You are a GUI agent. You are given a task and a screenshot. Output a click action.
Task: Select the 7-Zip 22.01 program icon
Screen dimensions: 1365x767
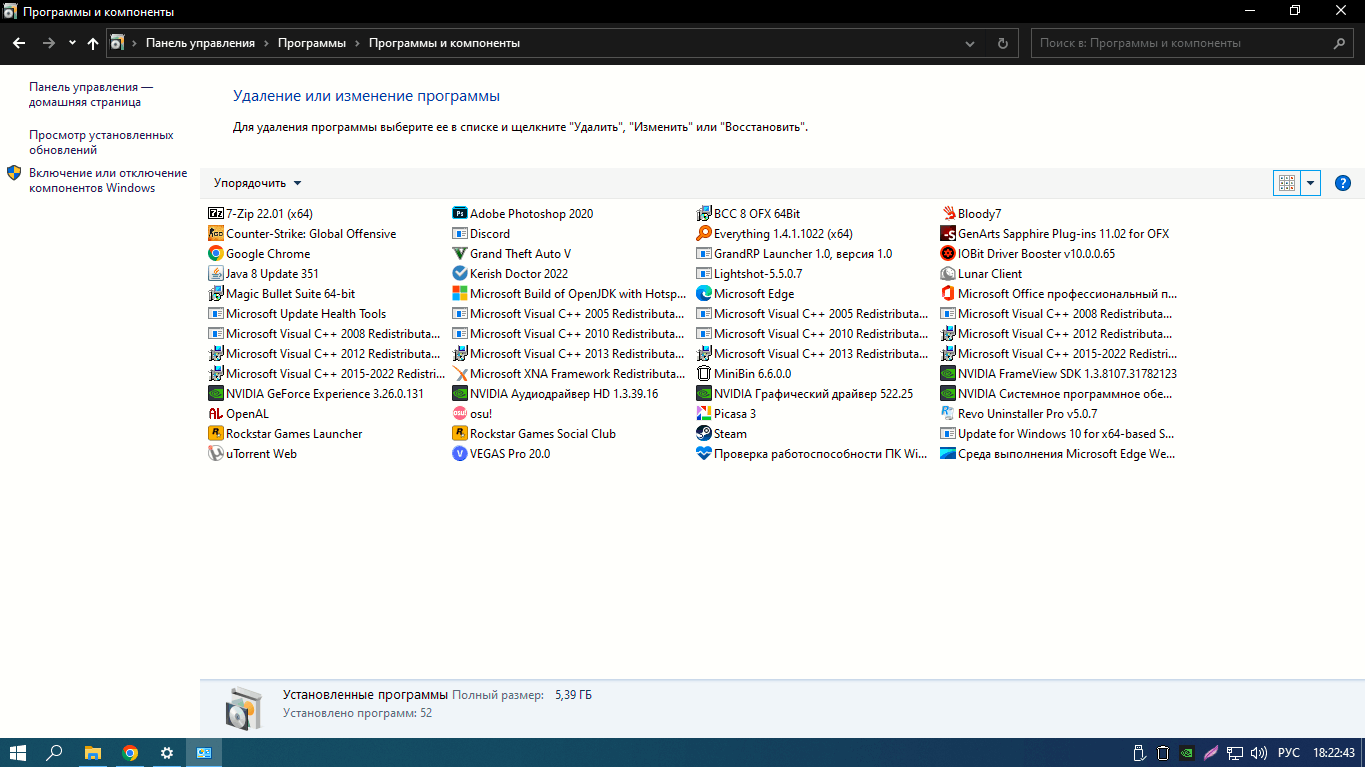pyautogui.click(x=215, y=214)
